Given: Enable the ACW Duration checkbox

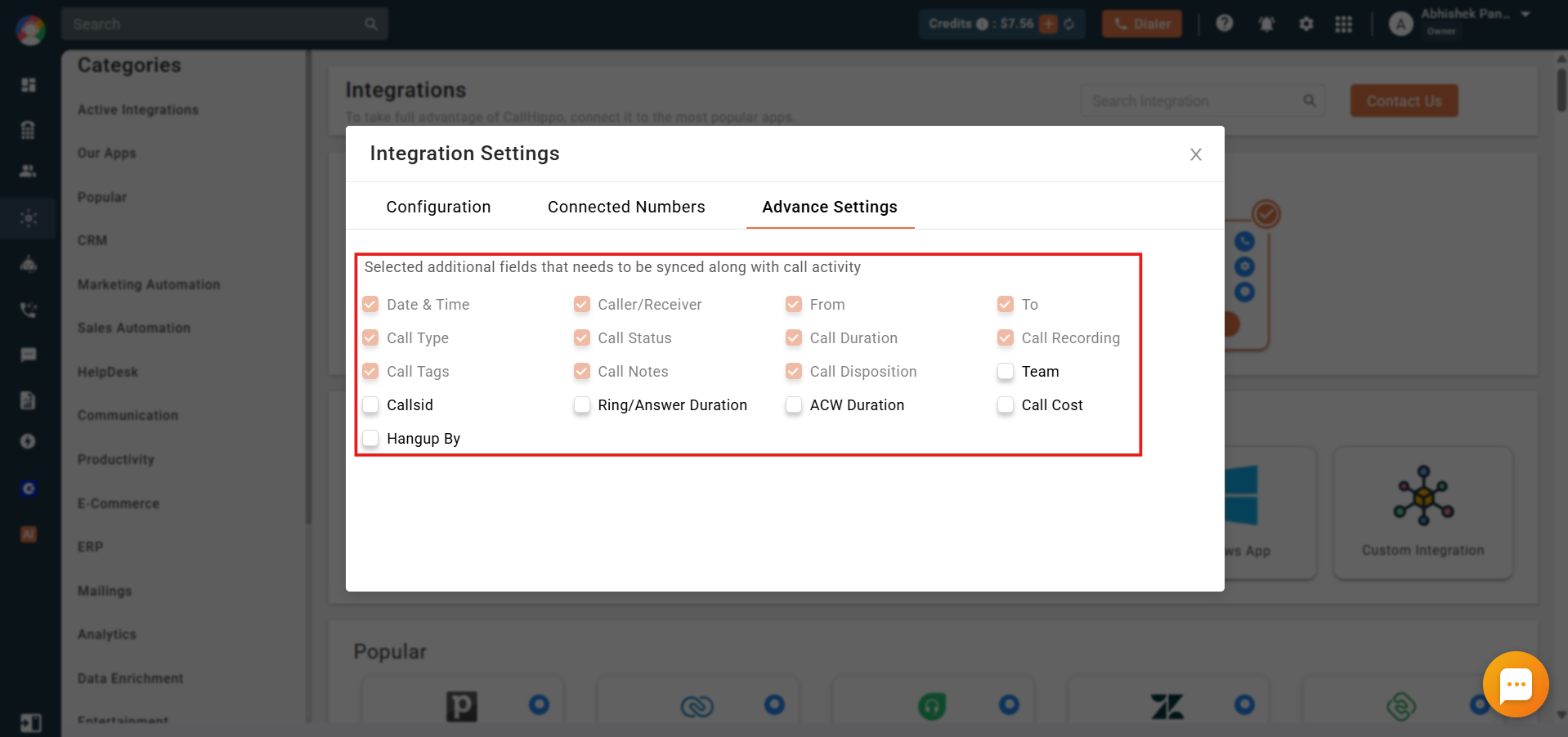Looking at the screenshot, I should [794, 405].
